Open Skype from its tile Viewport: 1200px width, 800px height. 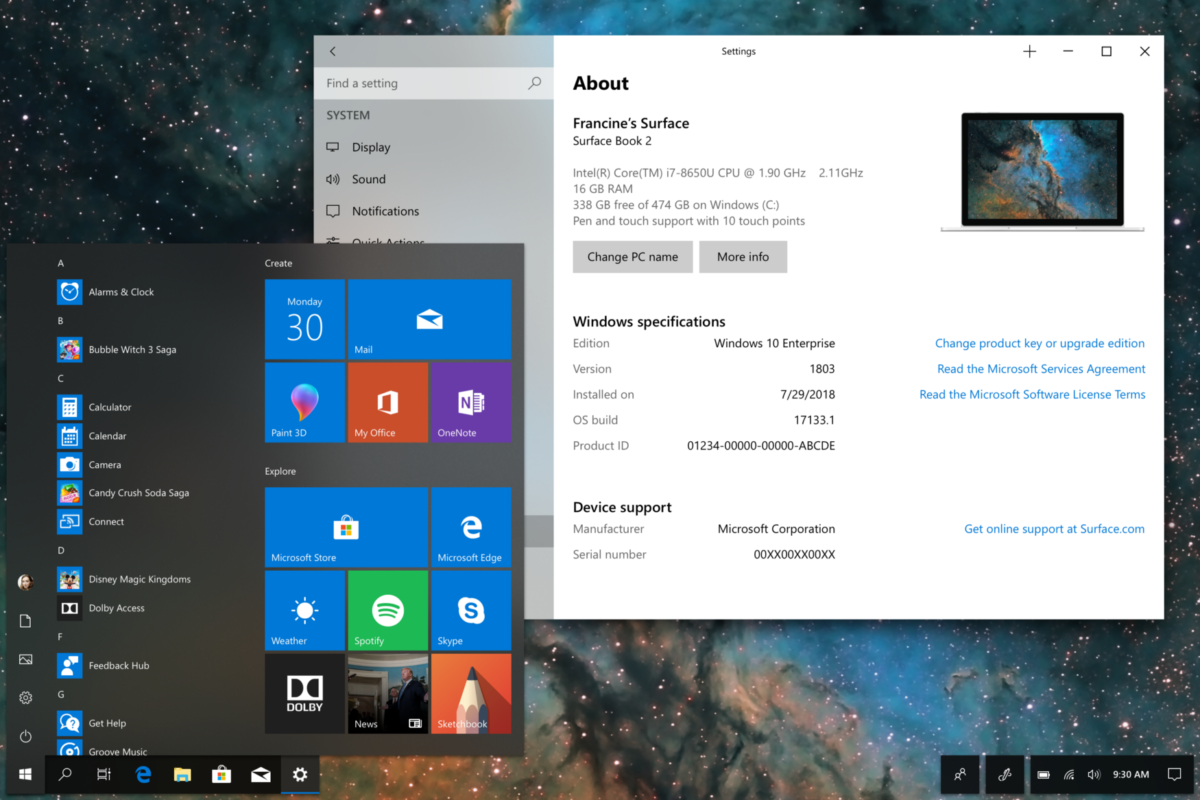(x=471, y=610)
